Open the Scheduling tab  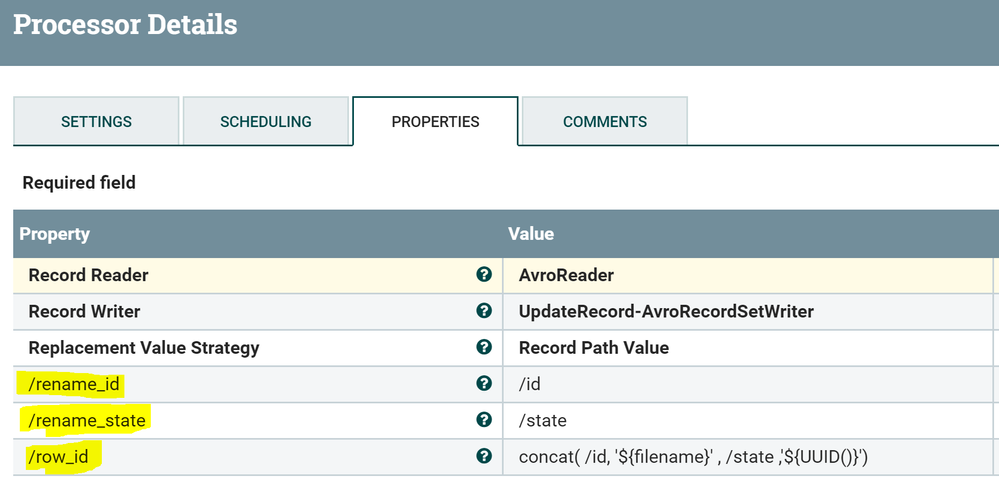[265, 122]
